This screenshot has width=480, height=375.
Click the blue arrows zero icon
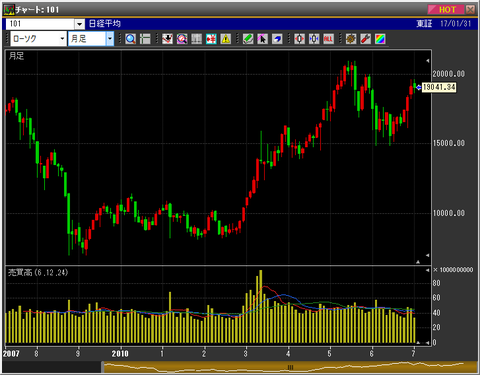pos(314,39)
